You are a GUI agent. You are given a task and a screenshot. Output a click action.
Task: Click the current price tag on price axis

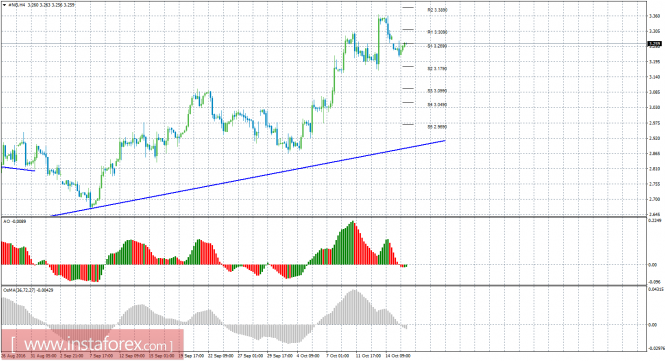tap(655, 44)
